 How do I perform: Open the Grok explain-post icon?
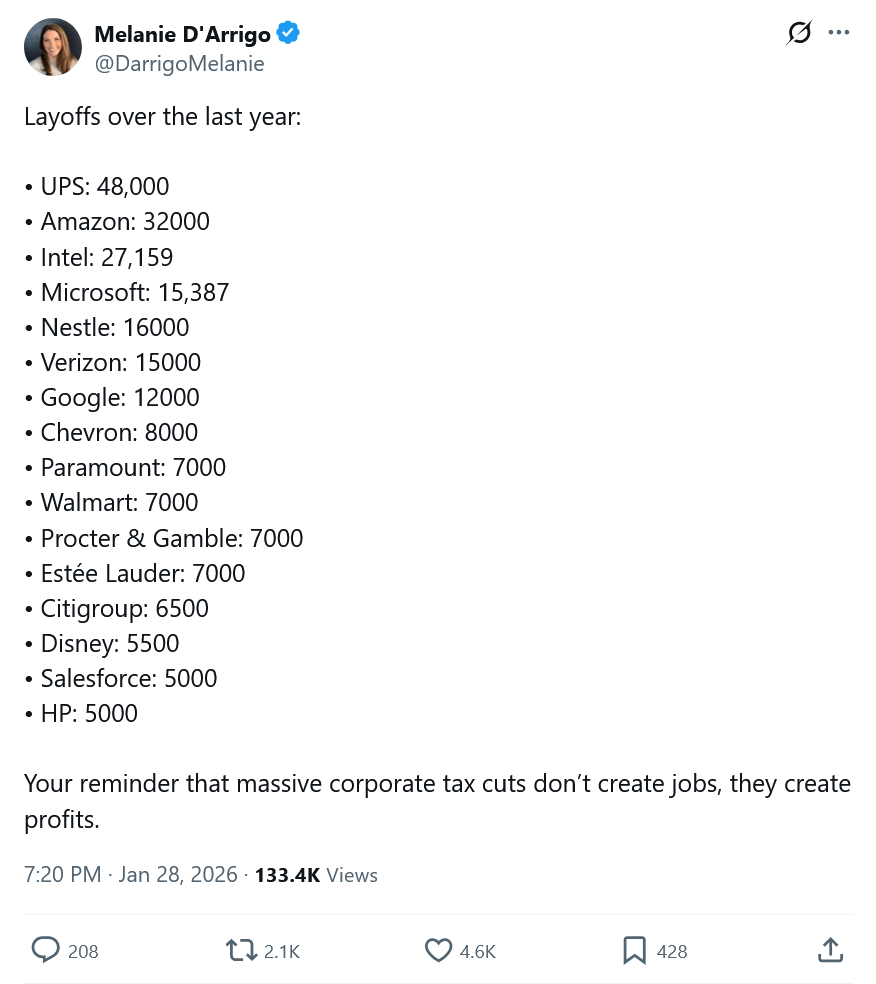coord(799,33)
